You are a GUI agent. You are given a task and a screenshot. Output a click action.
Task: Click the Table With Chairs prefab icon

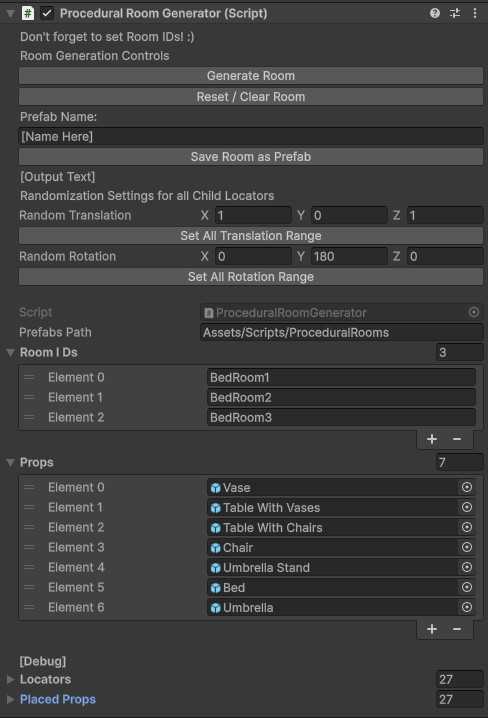215,528
